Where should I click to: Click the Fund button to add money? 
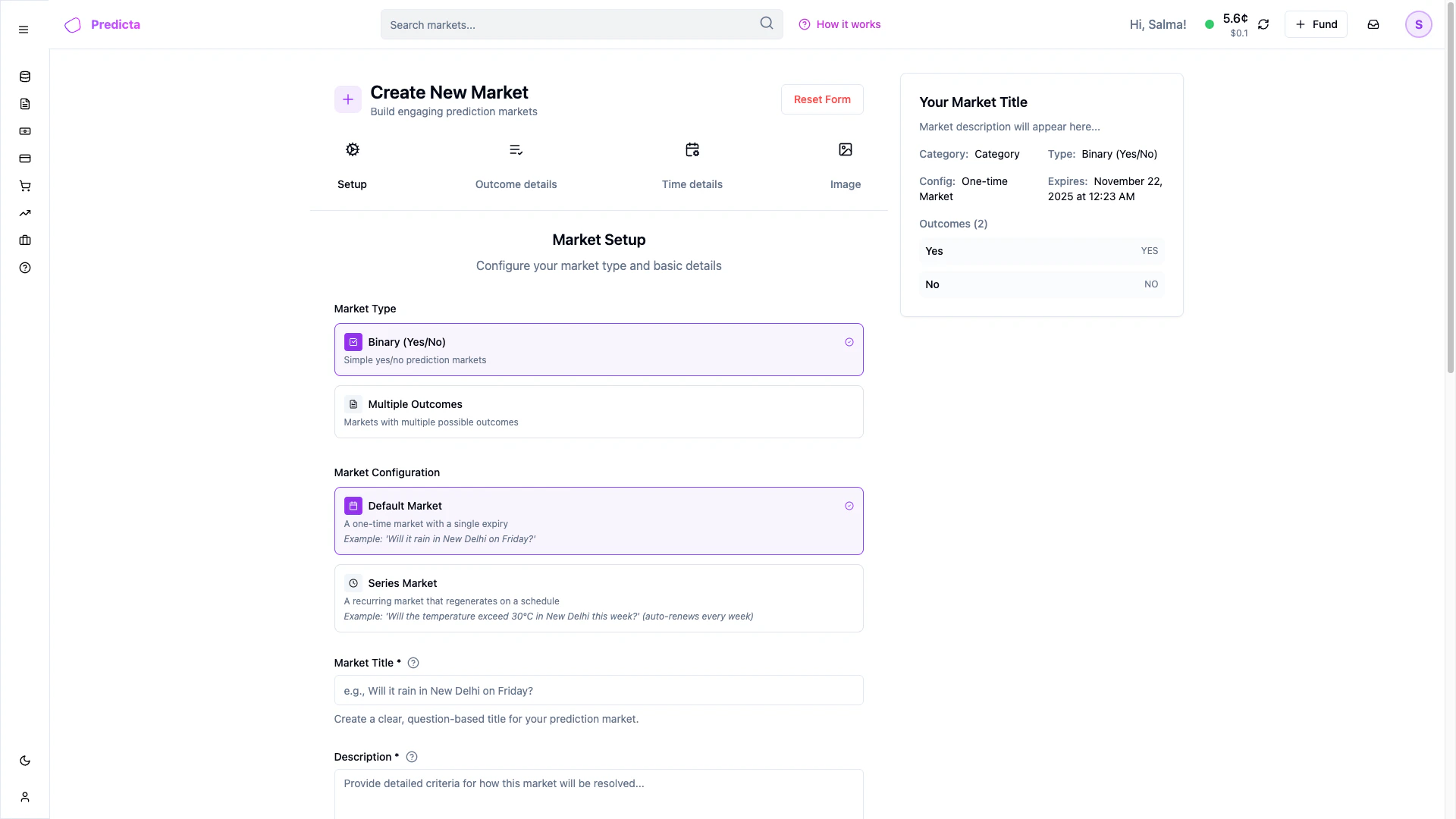coord(1316,24)
